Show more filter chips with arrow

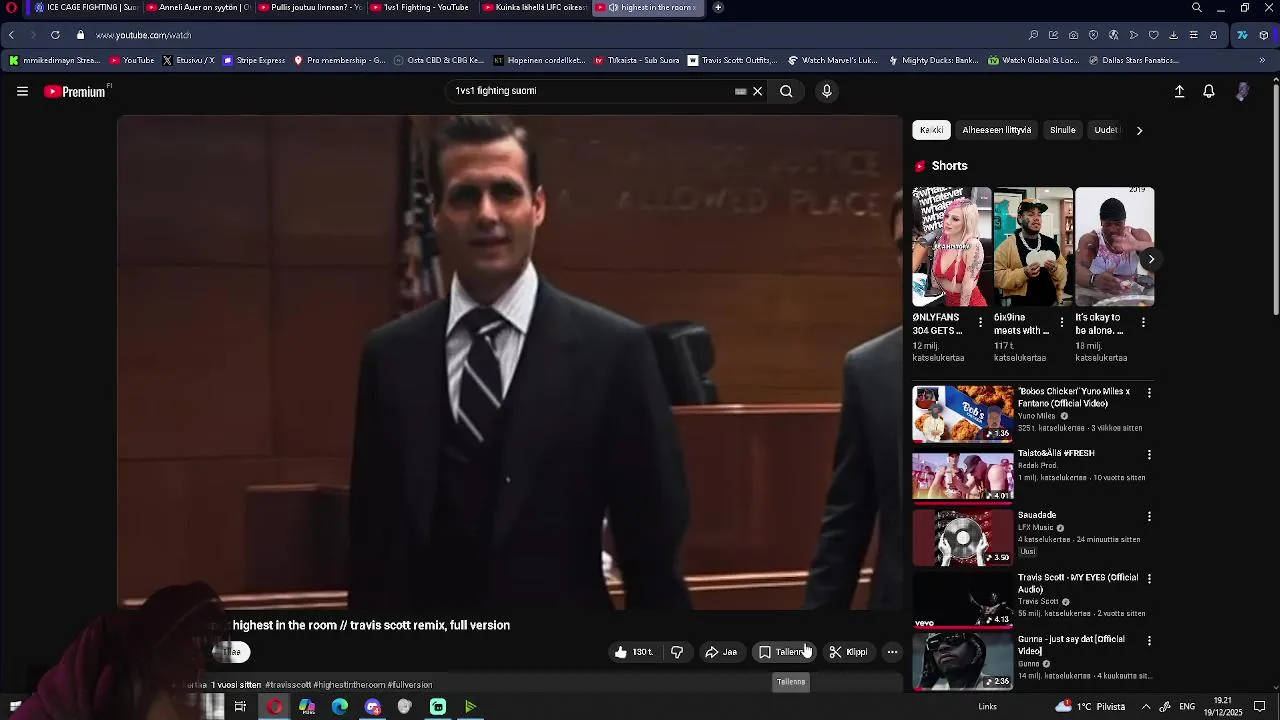coord(1139,130)
